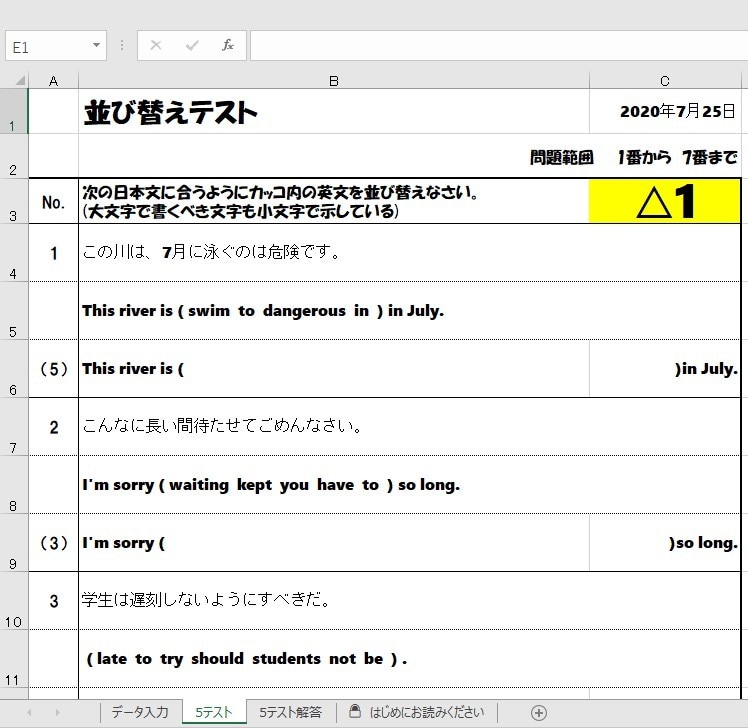Open はじめにお読みください sheet tab
The image size is (748, 728).
417,712
